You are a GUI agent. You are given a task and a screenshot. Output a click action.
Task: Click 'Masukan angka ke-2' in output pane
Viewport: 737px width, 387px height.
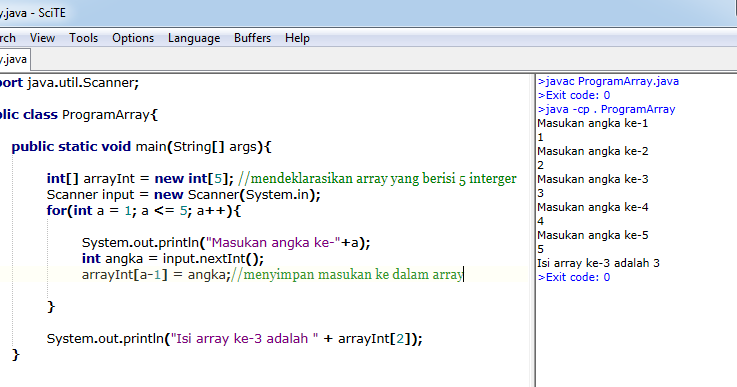click(593, 151)
